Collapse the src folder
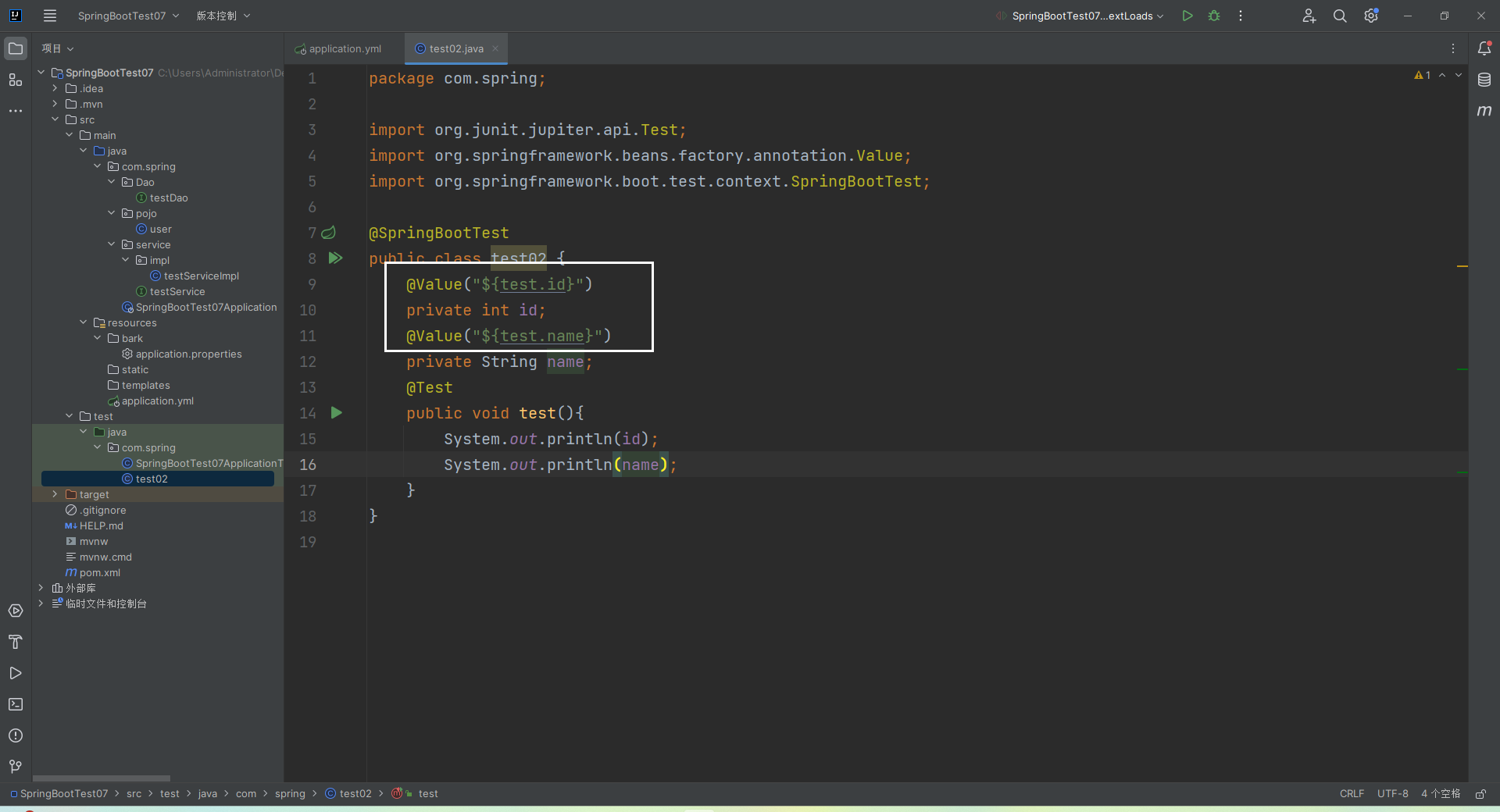 (x=55, y=119)
